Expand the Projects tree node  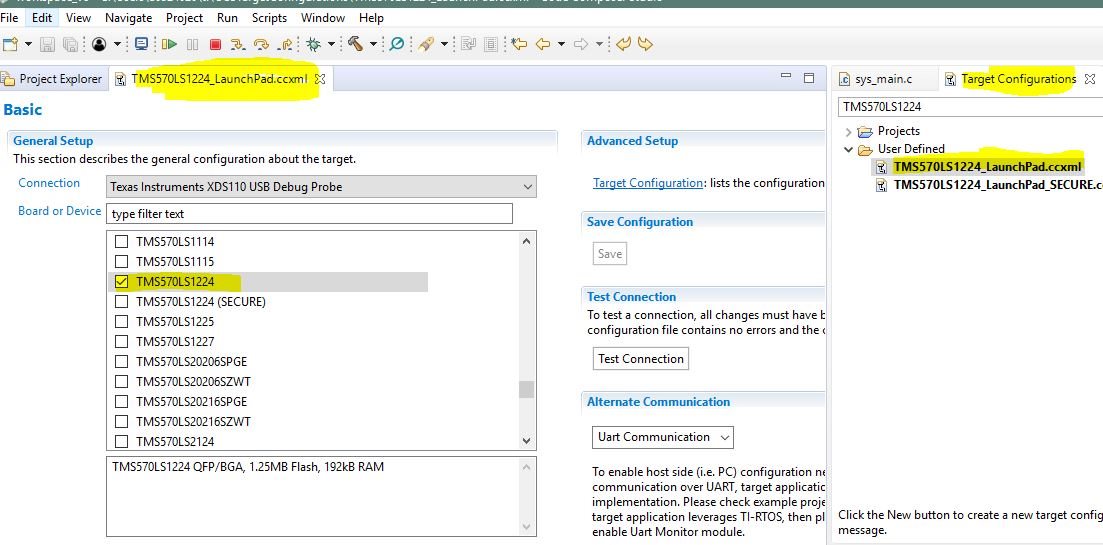pyautogui.click(x=848, y=132)
